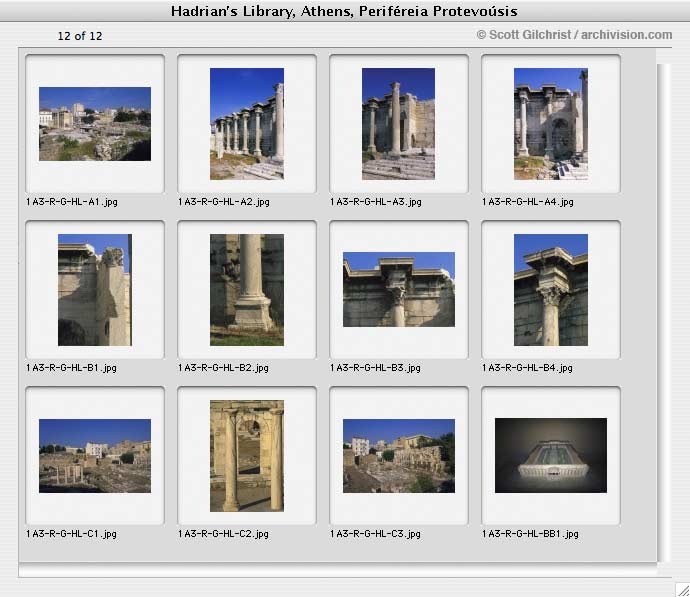The height and width of the screenshot is (597, 690).
Task: Open thumbnail 1A3-R-G-HL-A1 showing site overview
Action: point(95,124)
